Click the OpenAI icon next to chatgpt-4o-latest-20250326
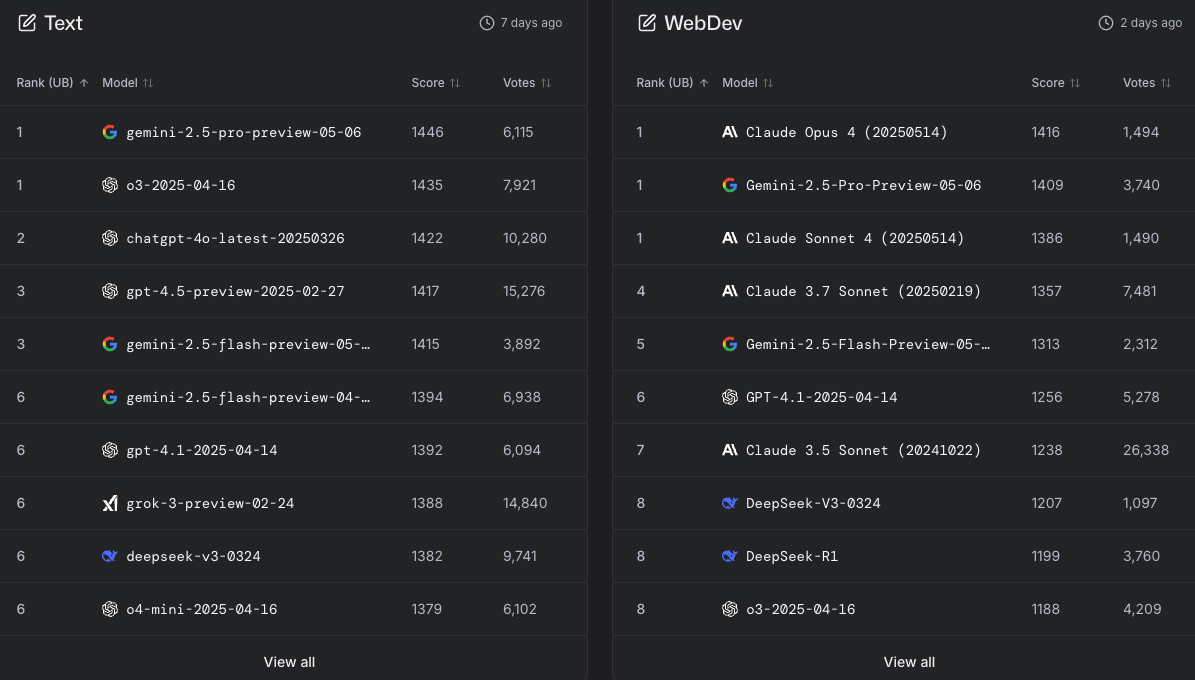The width and height of the screenshot is (1195, 680). (110, 238)
